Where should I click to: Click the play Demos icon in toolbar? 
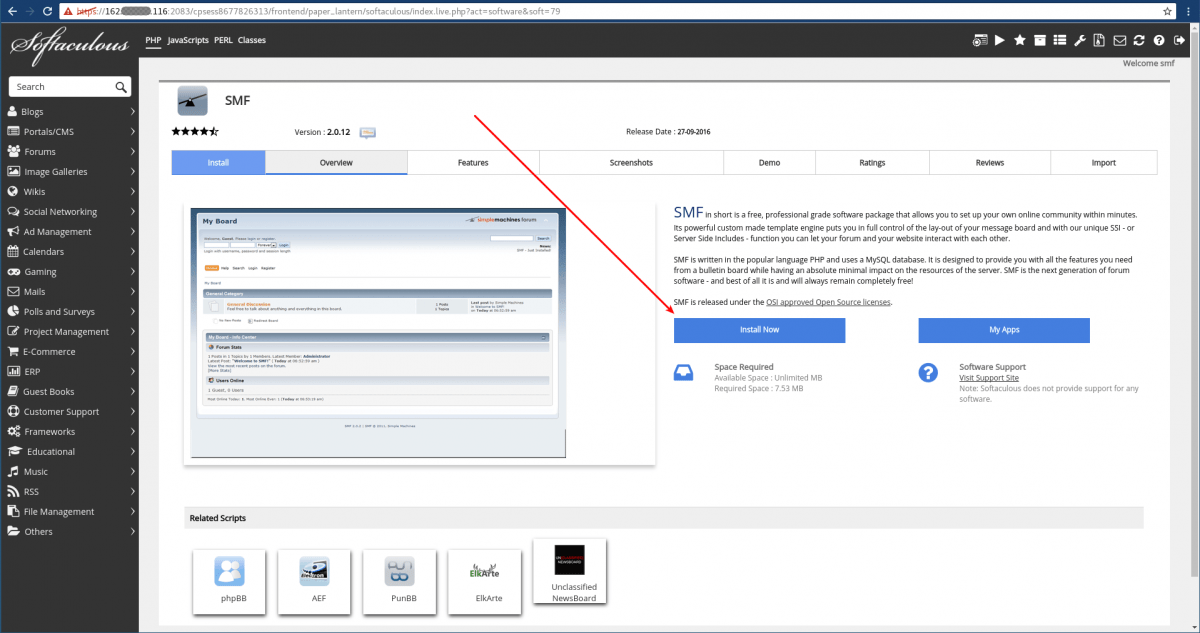pyautogui.click(x=1000, y=40)
